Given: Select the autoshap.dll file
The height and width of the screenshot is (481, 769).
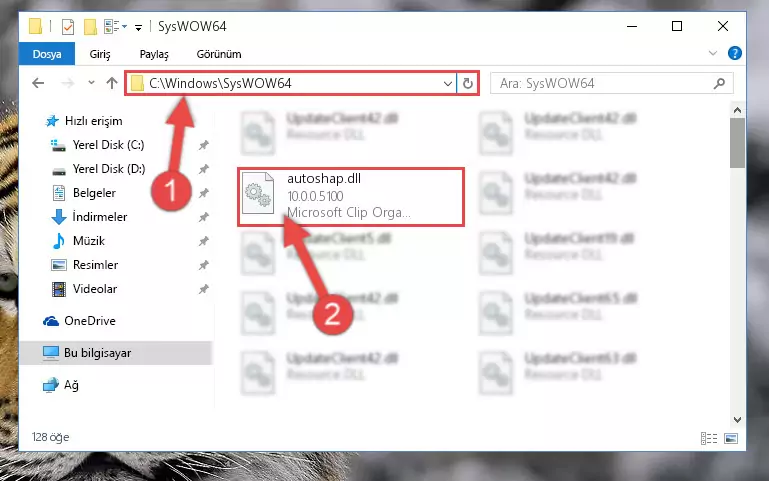Looking at the screenshot, I should pos(351,197).
